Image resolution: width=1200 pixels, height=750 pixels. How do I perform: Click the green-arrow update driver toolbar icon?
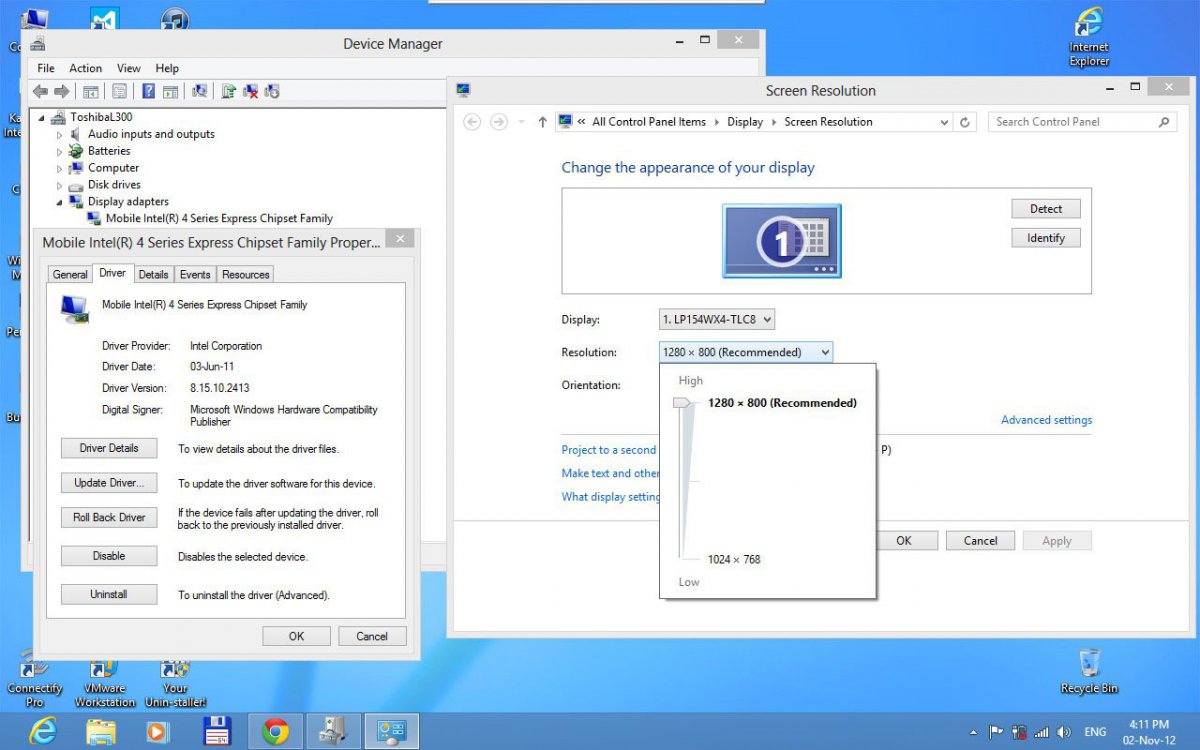pyautogui.click(x=229, y=91)
